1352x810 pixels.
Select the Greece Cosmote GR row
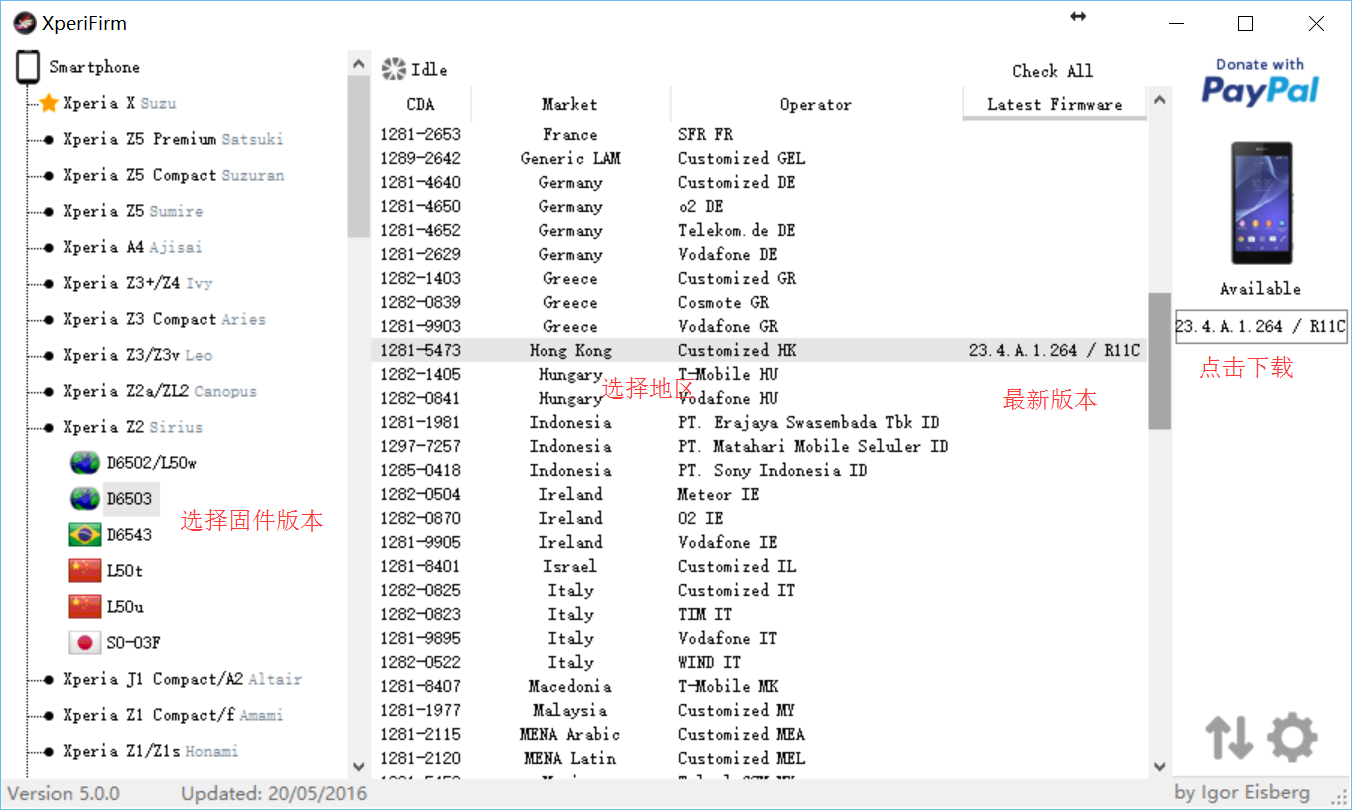click(759, 302)
